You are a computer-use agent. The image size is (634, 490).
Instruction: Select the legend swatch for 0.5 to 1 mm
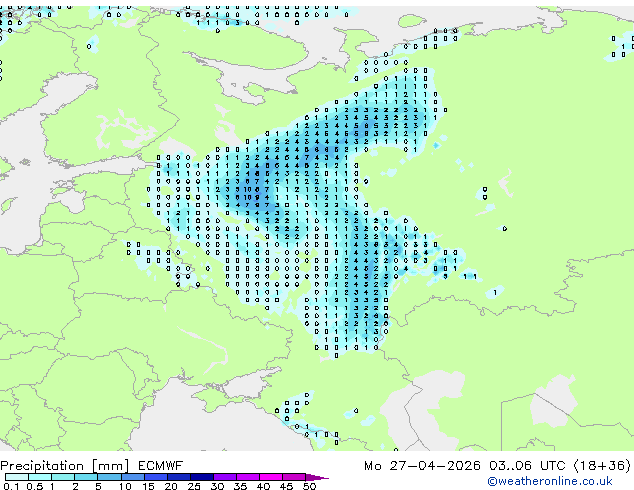tap(40, 477)
